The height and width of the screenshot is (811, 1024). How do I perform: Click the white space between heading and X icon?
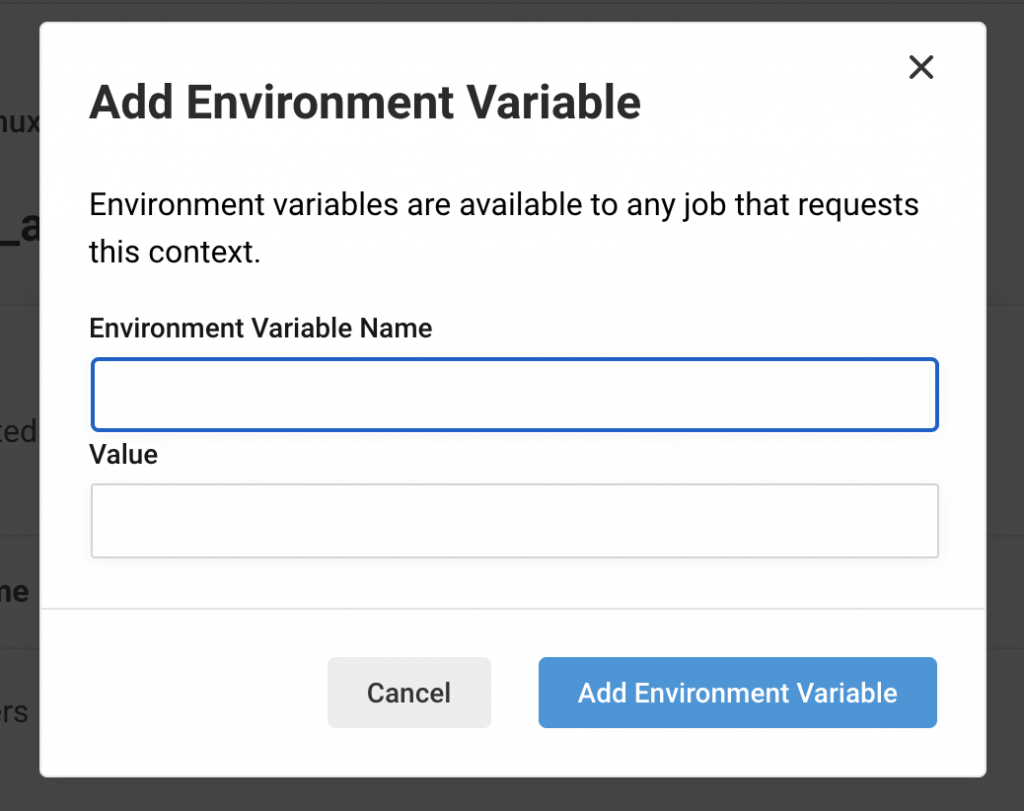pyautogui.click(x=770, y=100)
